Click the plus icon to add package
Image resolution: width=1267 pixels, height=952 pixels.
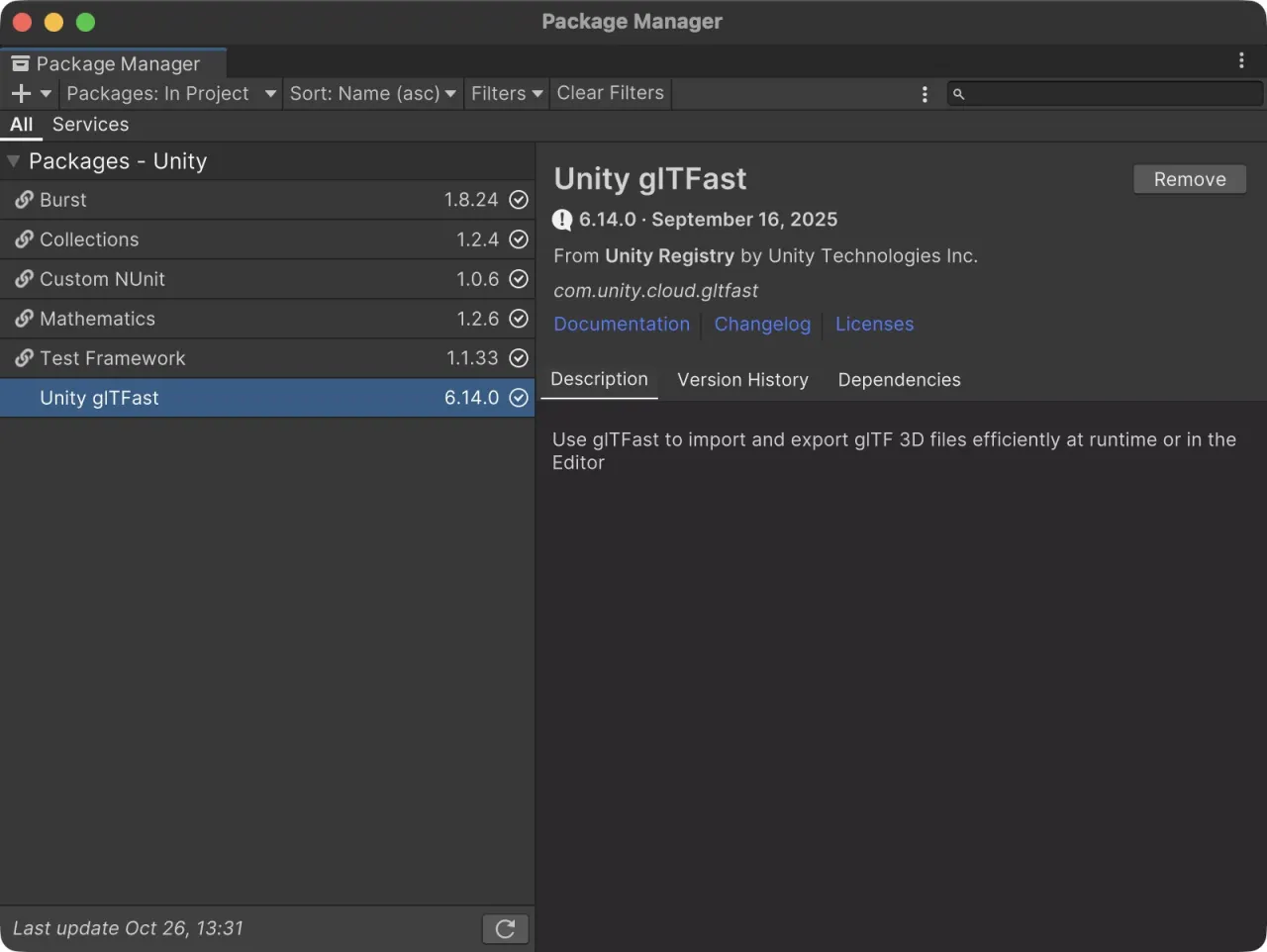click(x=21, y=94)
